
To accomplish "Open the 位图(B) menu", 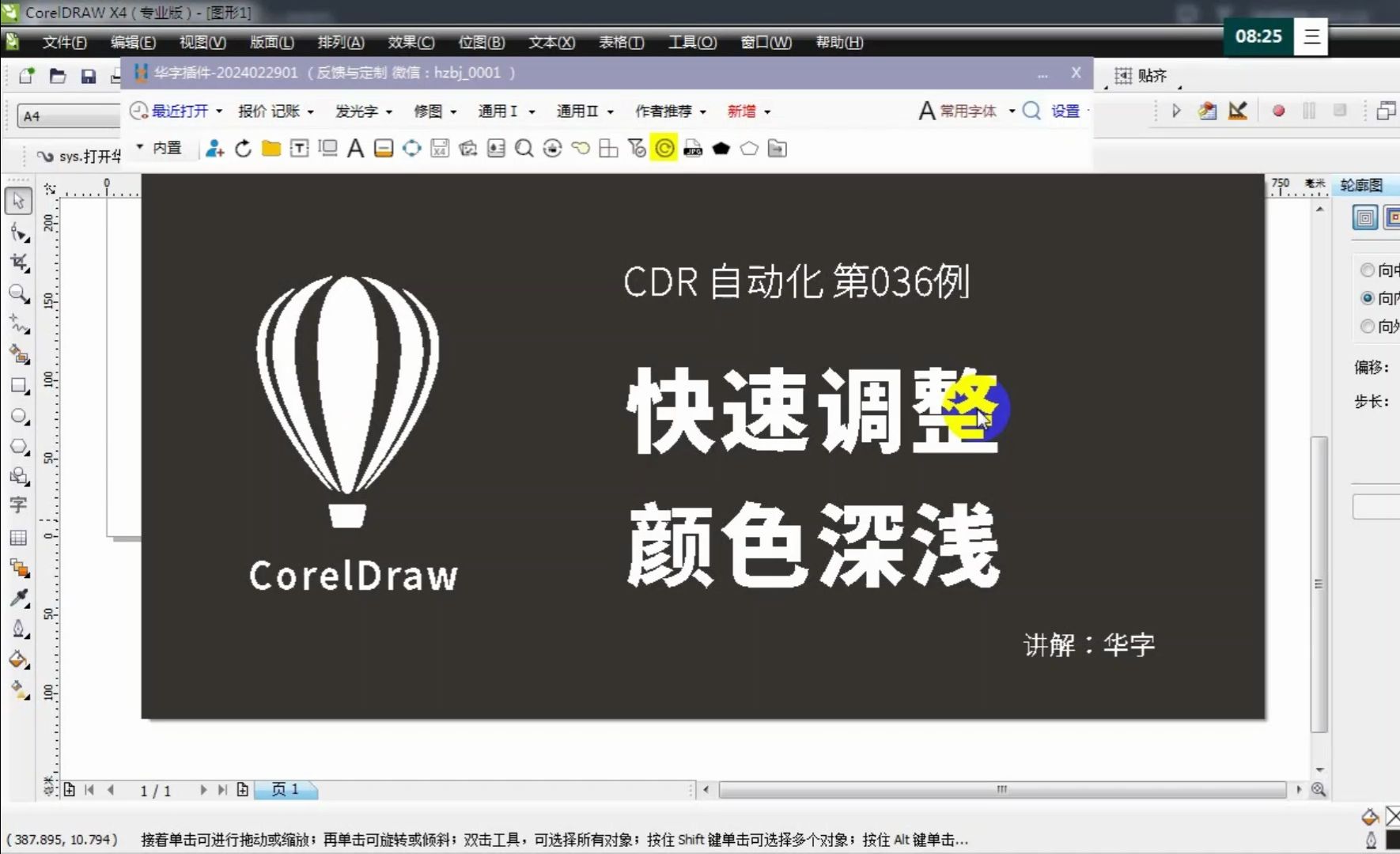I will click(482, 43).
